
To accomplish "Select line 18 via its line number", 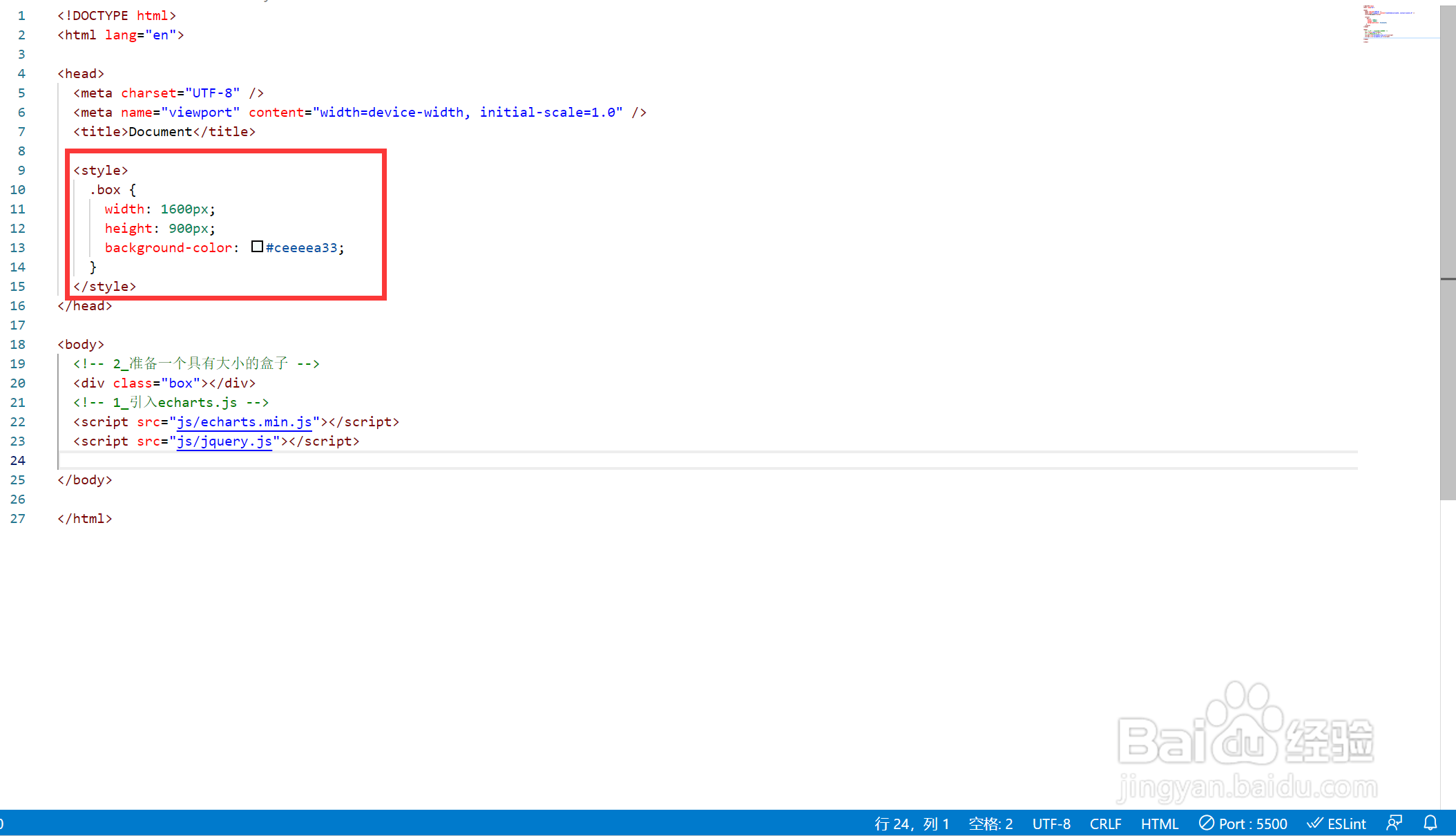I will pos(18,344).
